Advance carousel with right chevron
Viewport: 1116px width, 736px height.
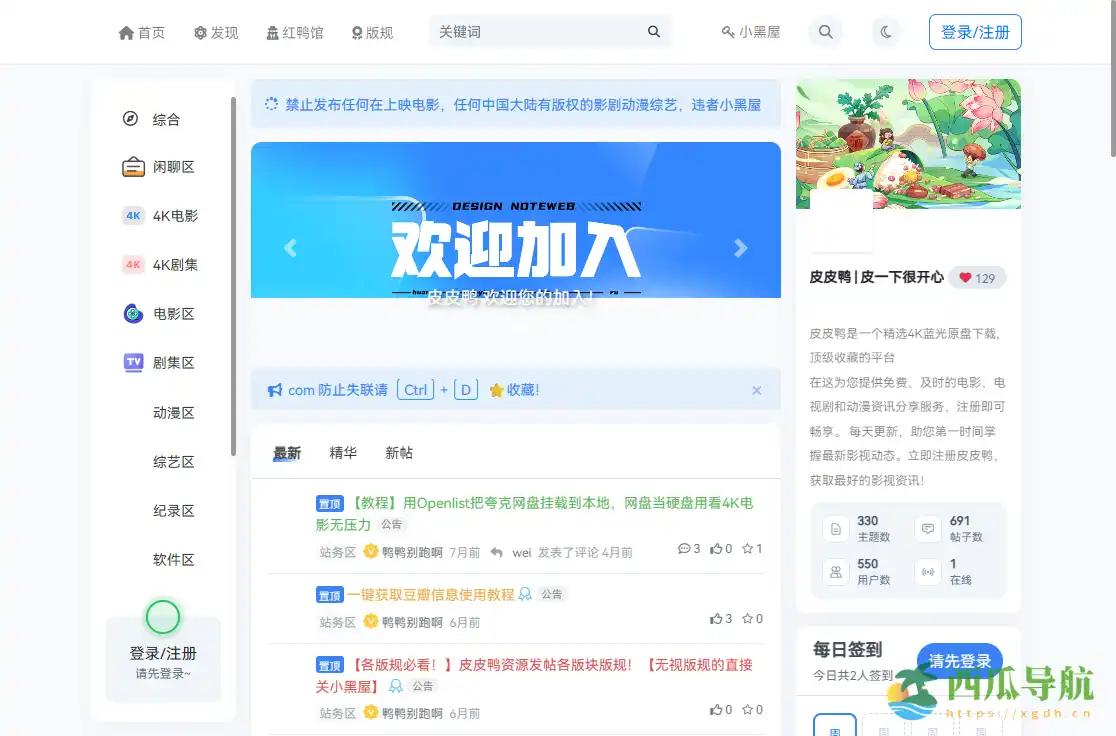click(x=741, y=247)
